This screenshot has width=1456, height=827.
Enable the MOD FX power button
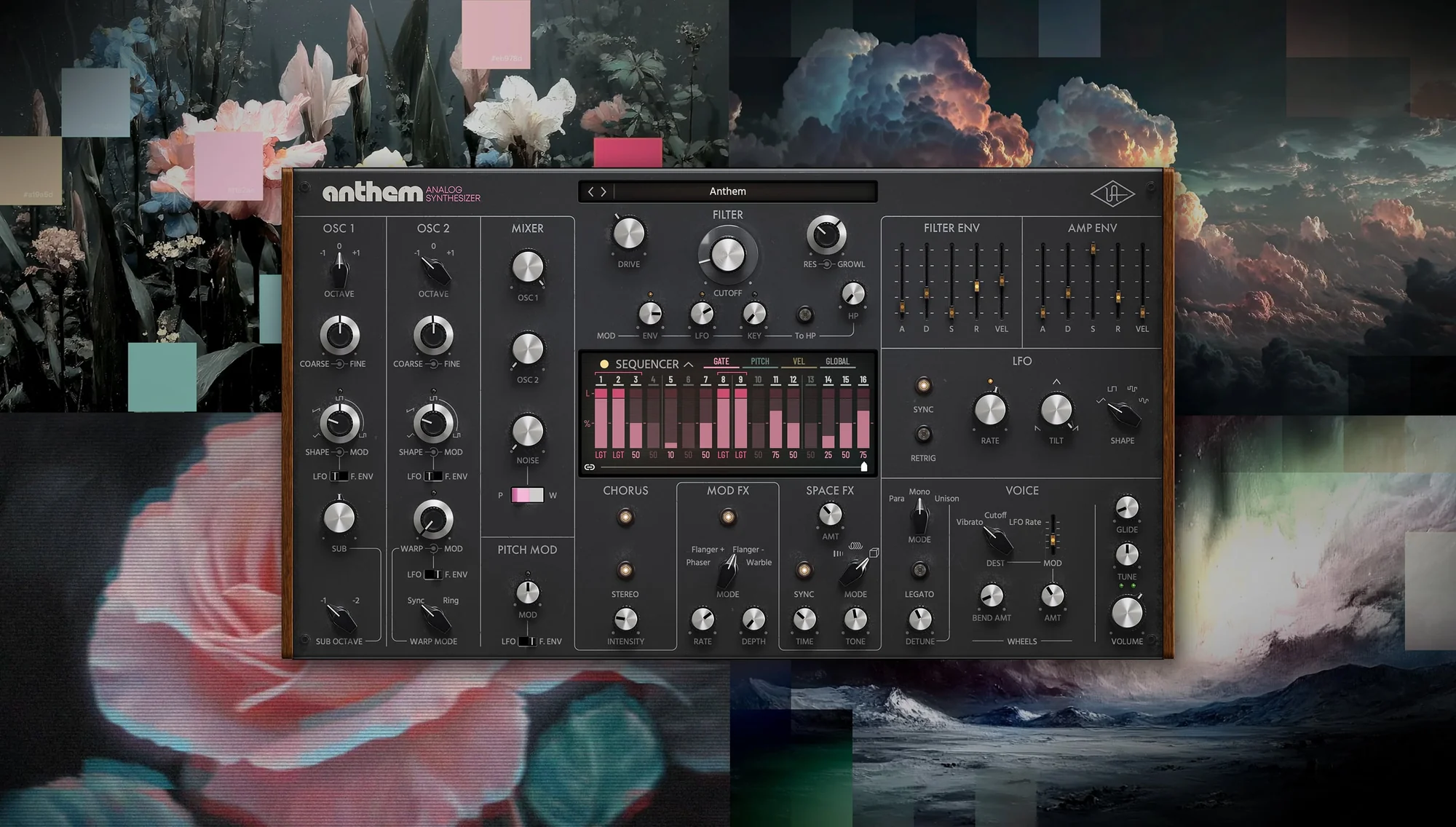(x=727, y=518)
